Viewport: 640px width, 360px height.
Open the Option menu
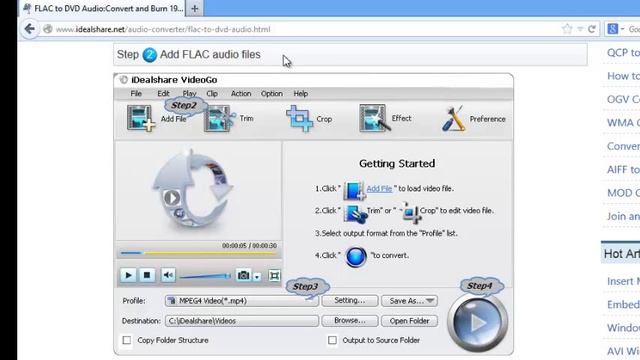pyautogui.click(x=271, y=93)
